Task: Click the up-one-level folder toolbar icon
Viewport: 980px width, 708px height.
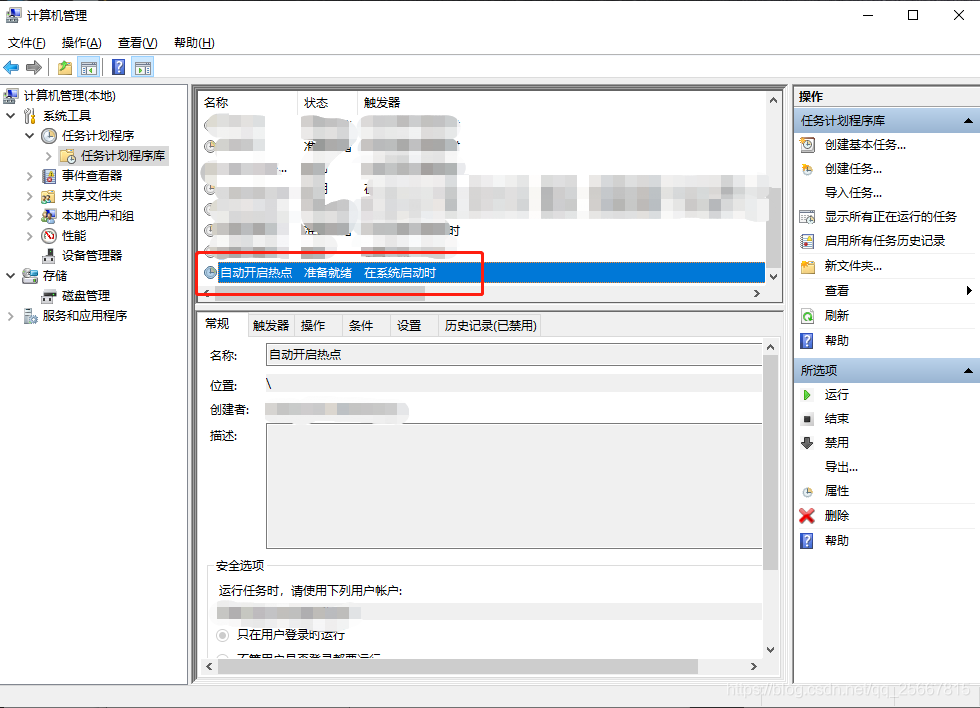Action: click(x=65, y=67)
